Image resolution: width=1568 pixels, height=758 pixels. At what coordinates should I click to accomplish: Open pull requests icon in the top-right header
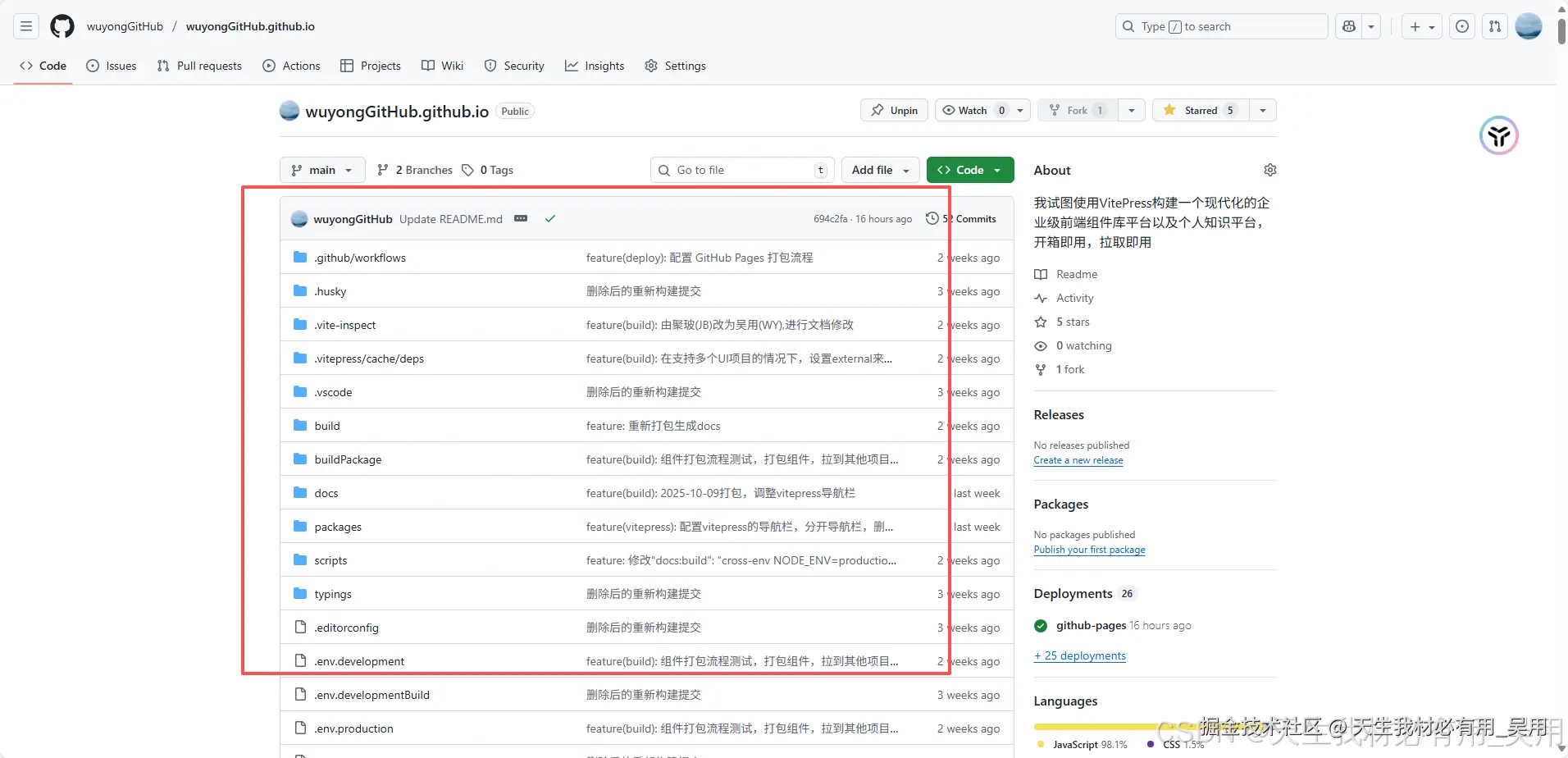click(x=1494, y=25)
